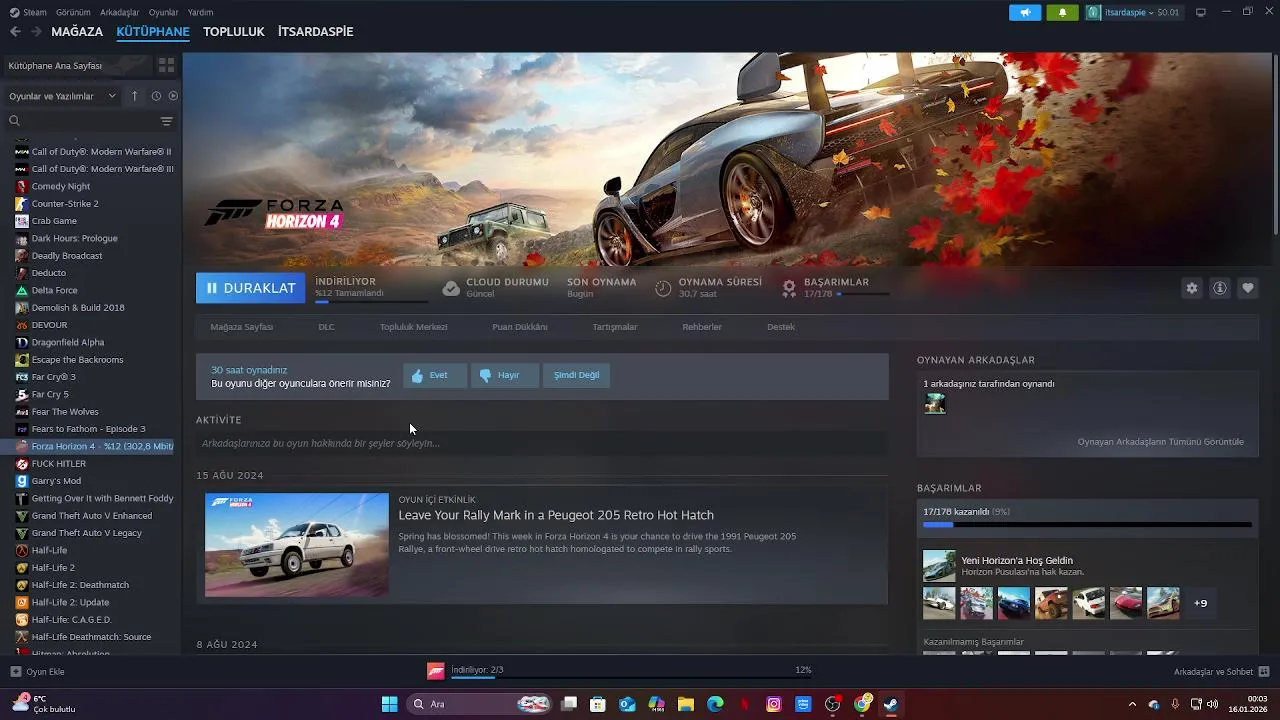This screenshot has width=1280, height=720.
Task: Select Grand Theft Auto V Enhanced
Action: tap(92, 516)
